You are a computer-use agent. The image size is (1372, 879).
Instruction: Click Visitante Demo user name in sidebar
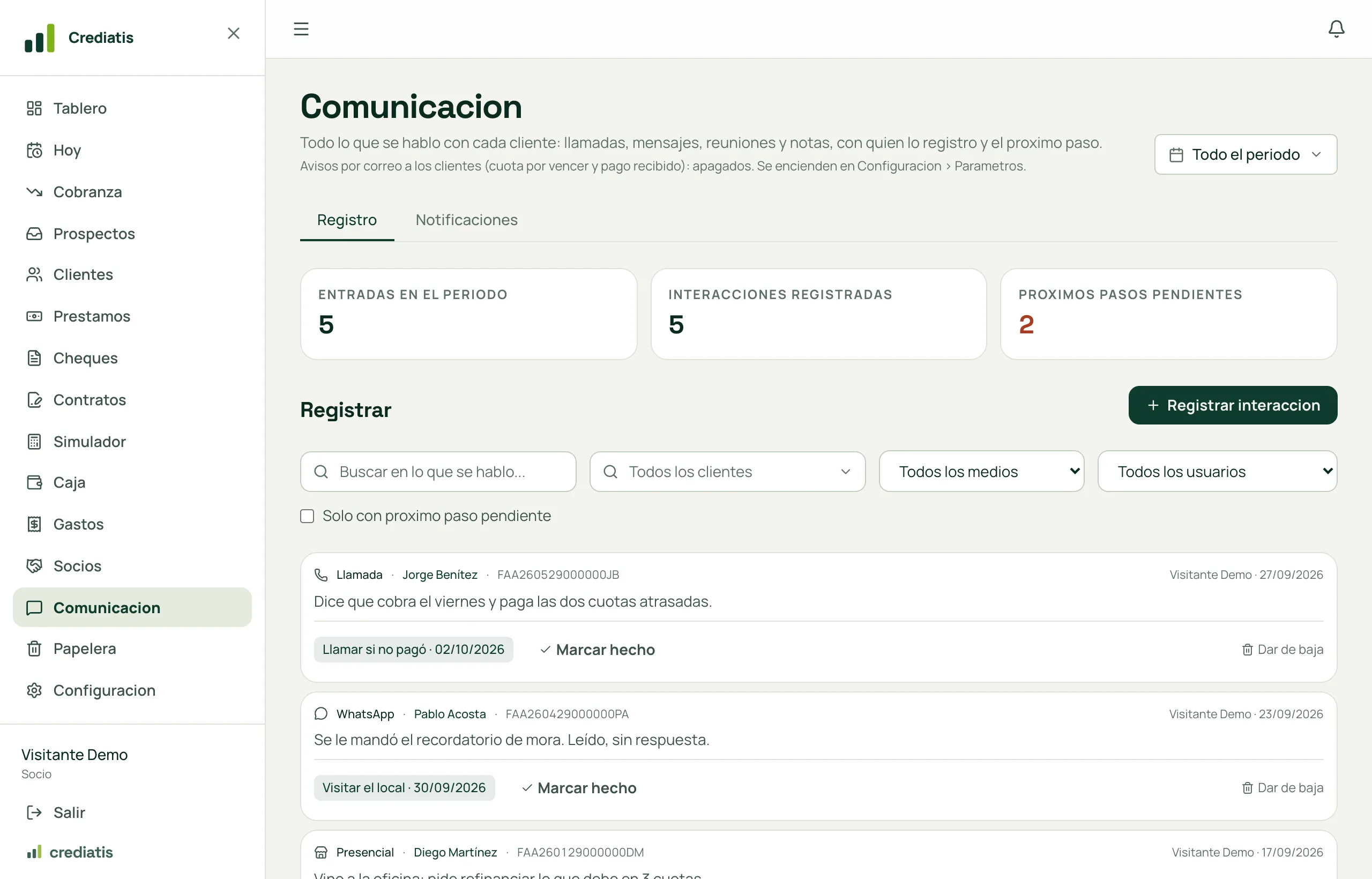tap(74, 754)
